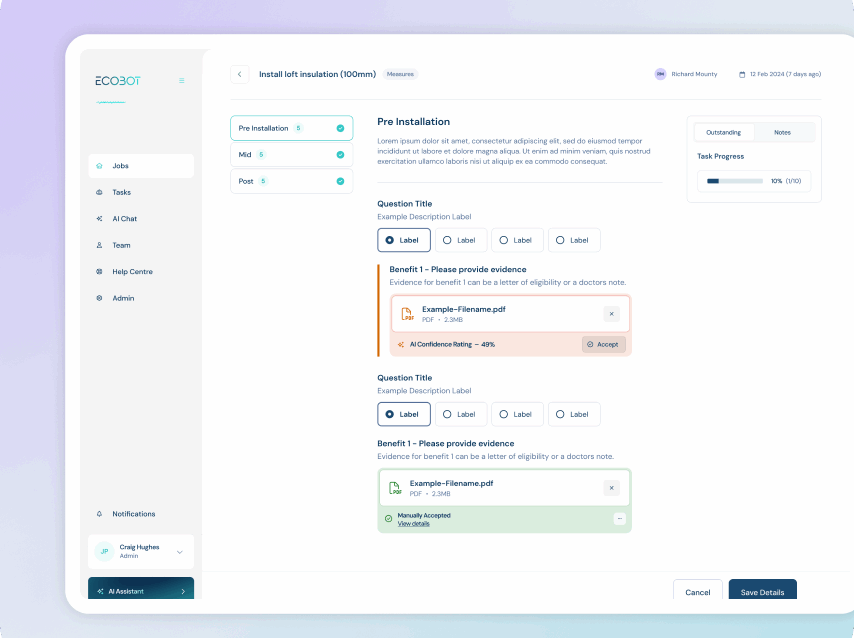Click the back arrow beside the job title
Viewport: 854px width, 638px height.
240,74
